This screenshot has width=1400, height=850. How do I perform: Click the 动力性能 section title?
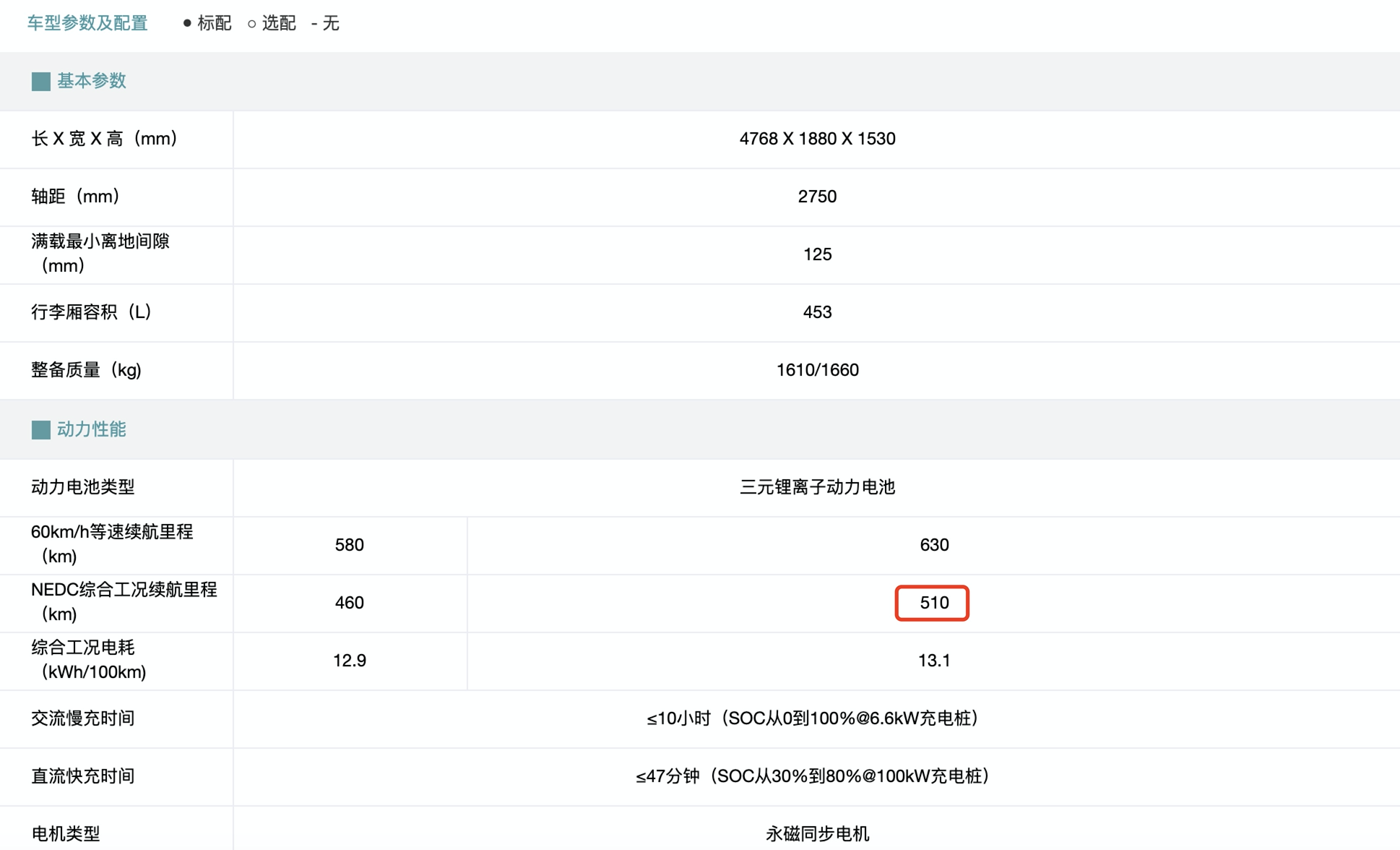click(92, 429)
